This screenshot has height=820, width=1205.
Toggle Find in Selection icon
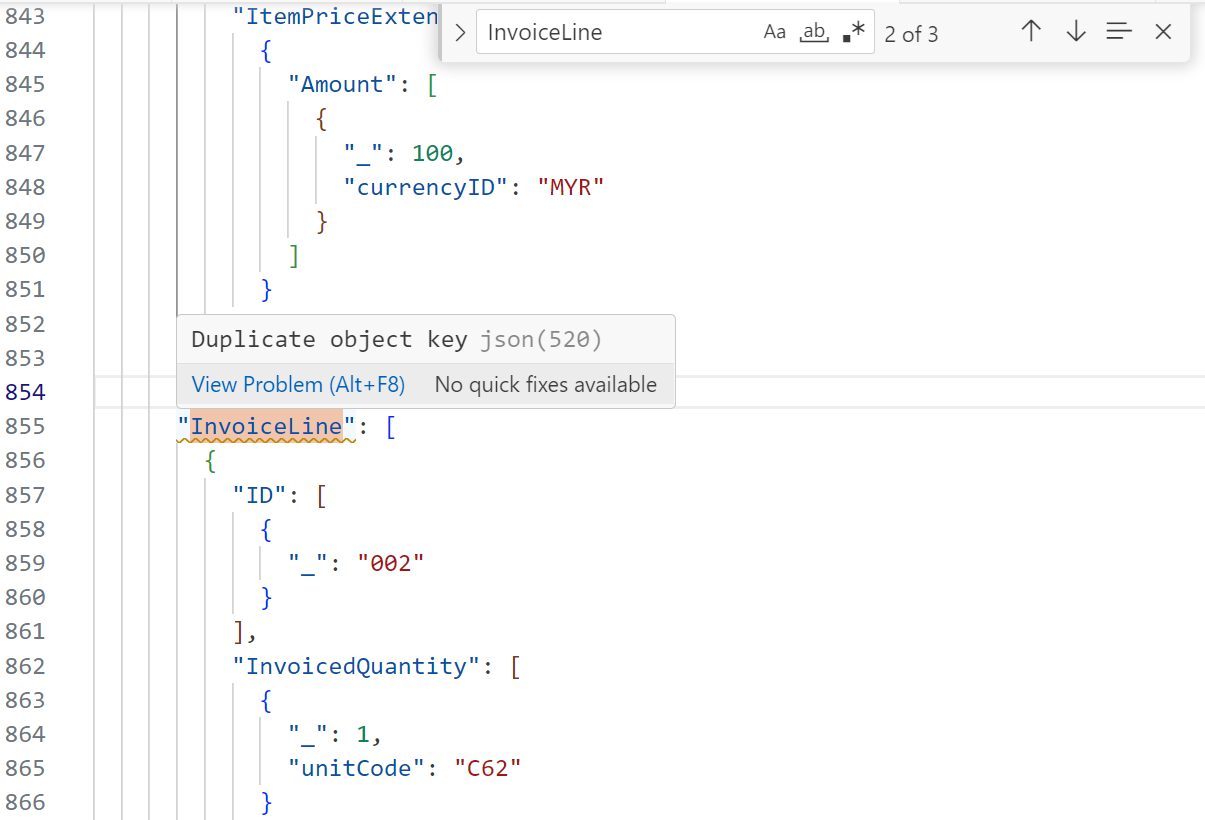pos(1119,32)
